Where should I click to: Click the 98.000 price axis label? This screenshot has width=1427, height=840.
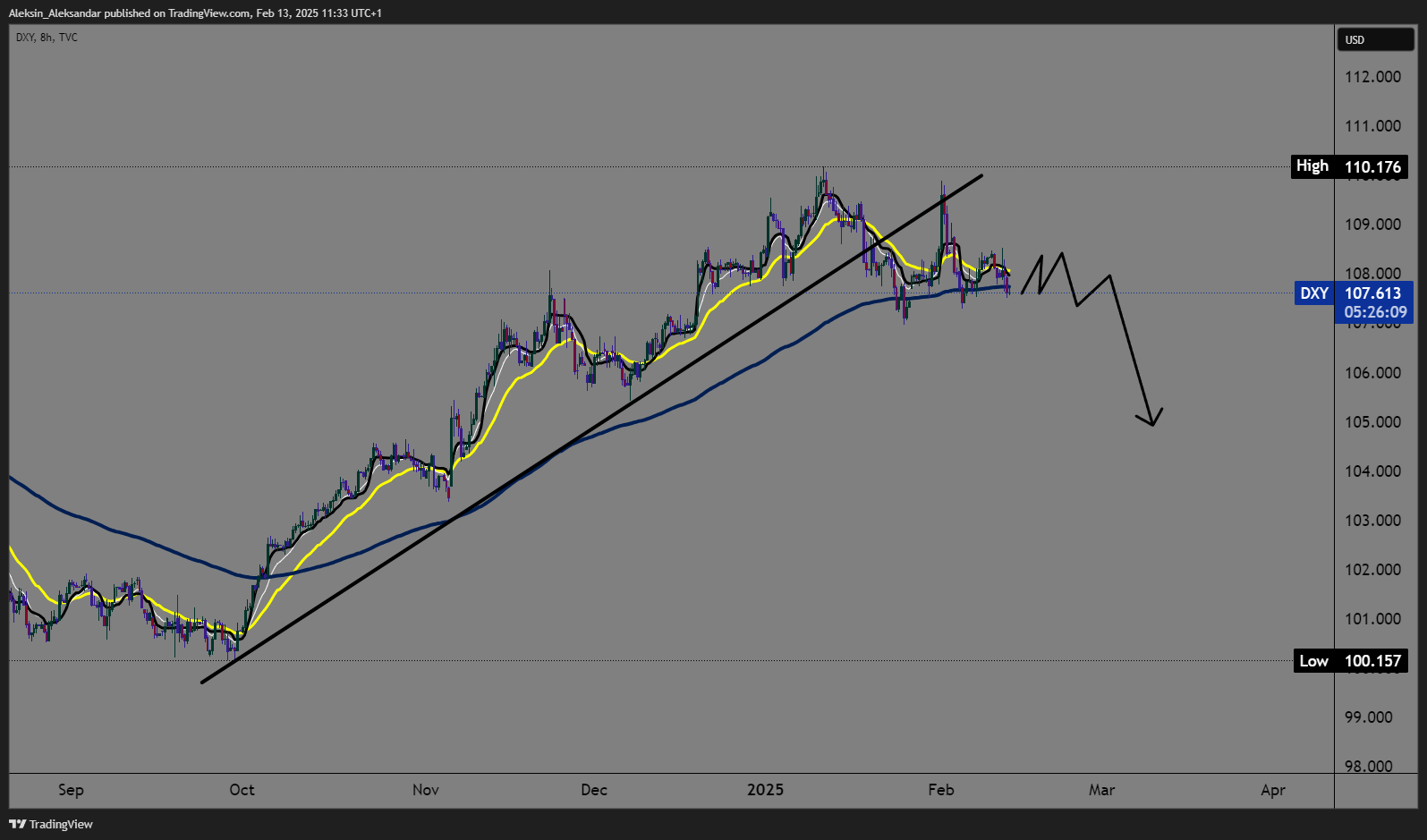click(x=1369, y=767)
